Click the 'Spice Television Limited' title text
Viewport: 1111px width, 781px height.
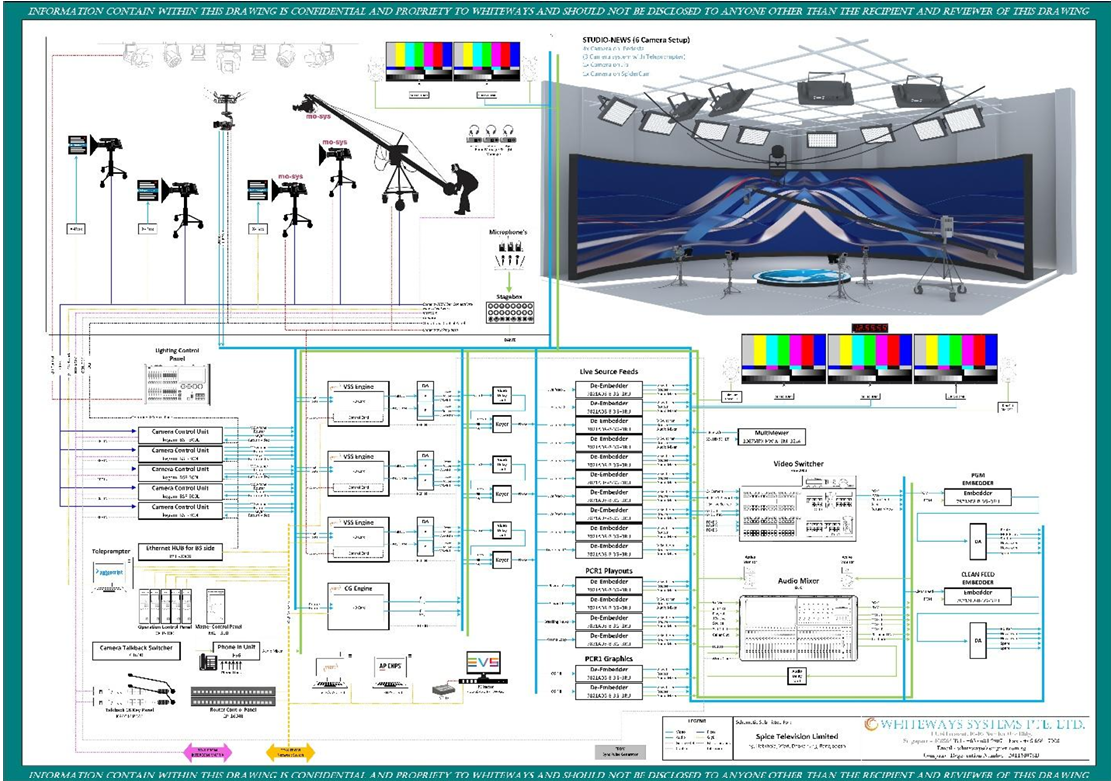796,736
